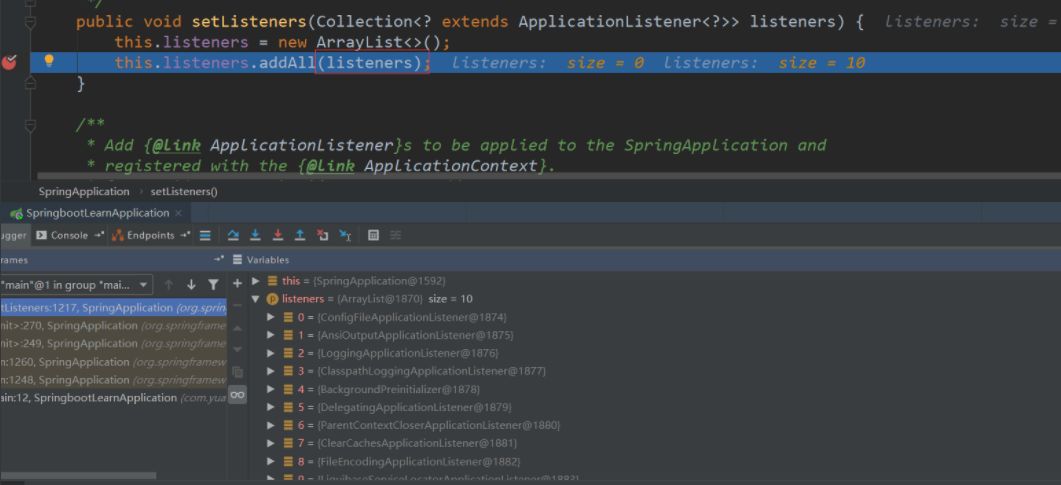
Task: Click the duplicate watch copy icon
Action: tap(237, 372)
